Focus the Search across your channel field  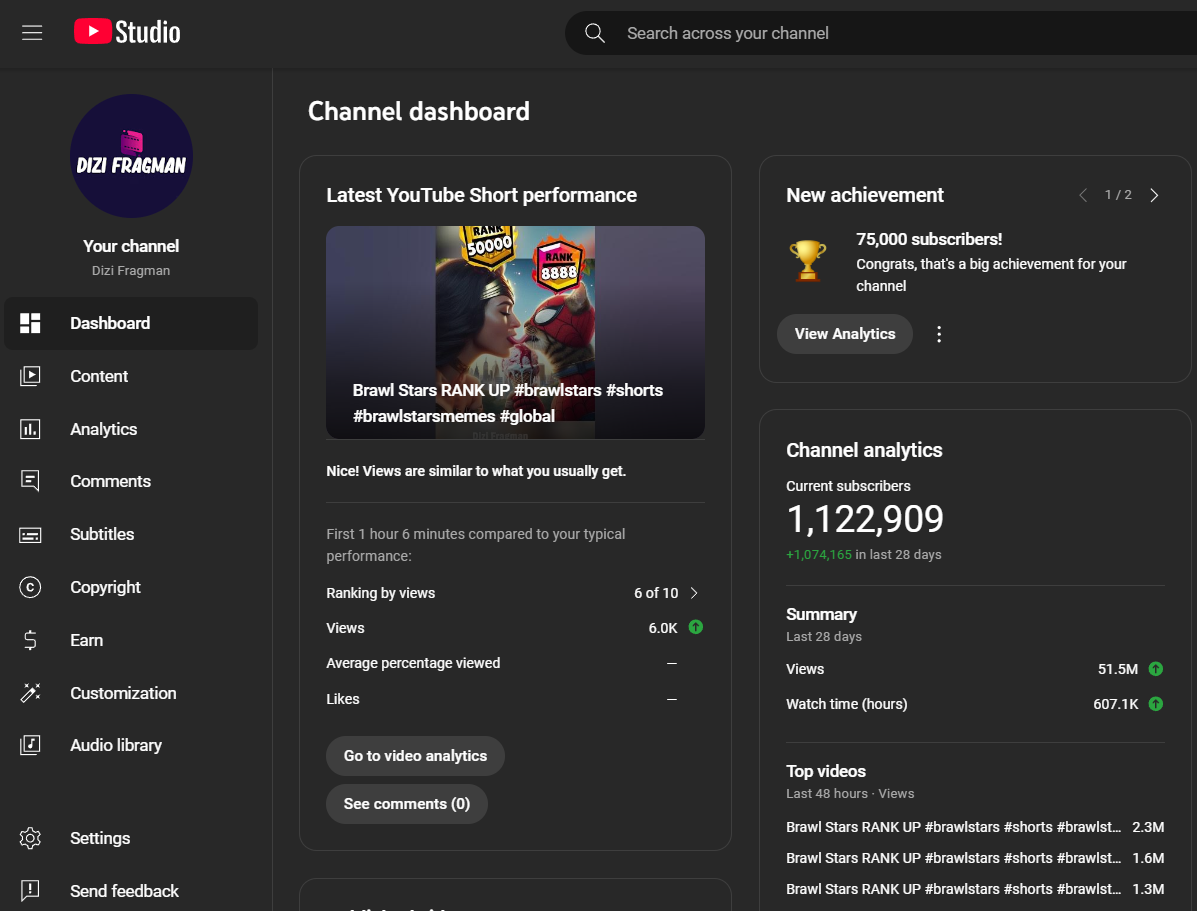(x=881, y=33)
